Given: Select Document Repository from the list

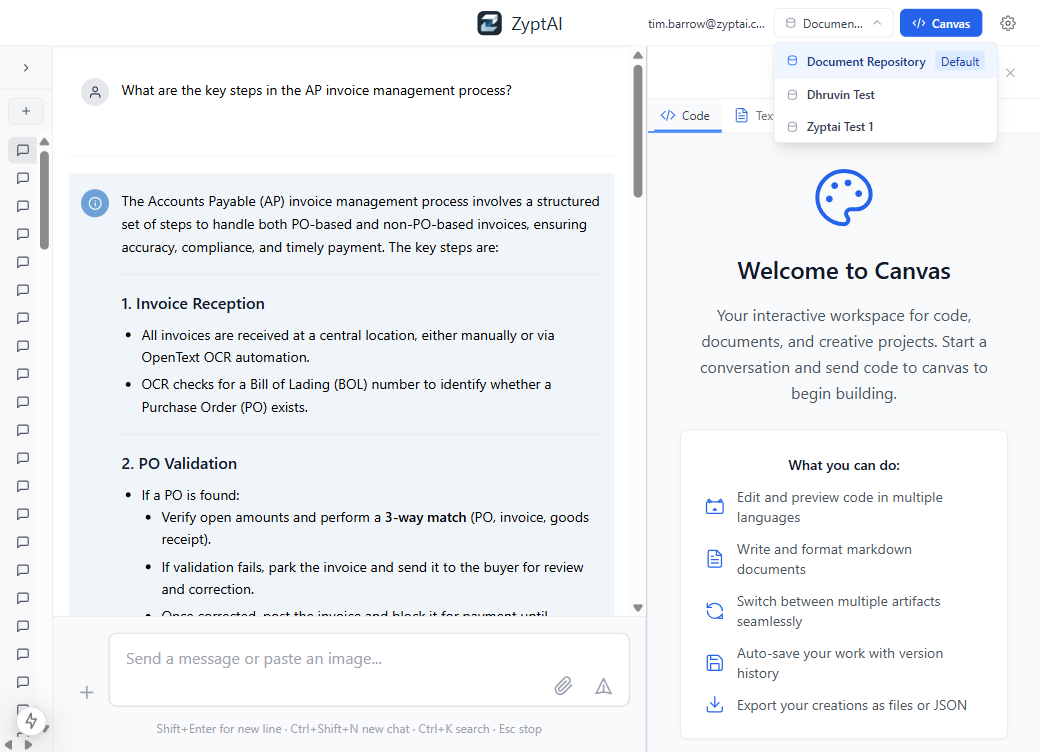Looking at the screenshot, I should pyautogui.click(x=885, y=62).
